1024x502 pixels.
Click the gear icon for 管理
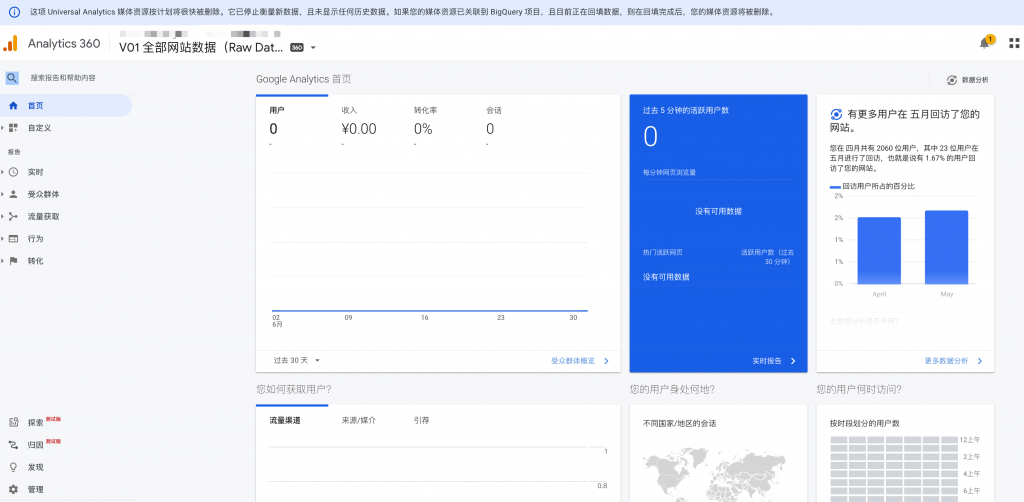13,490
